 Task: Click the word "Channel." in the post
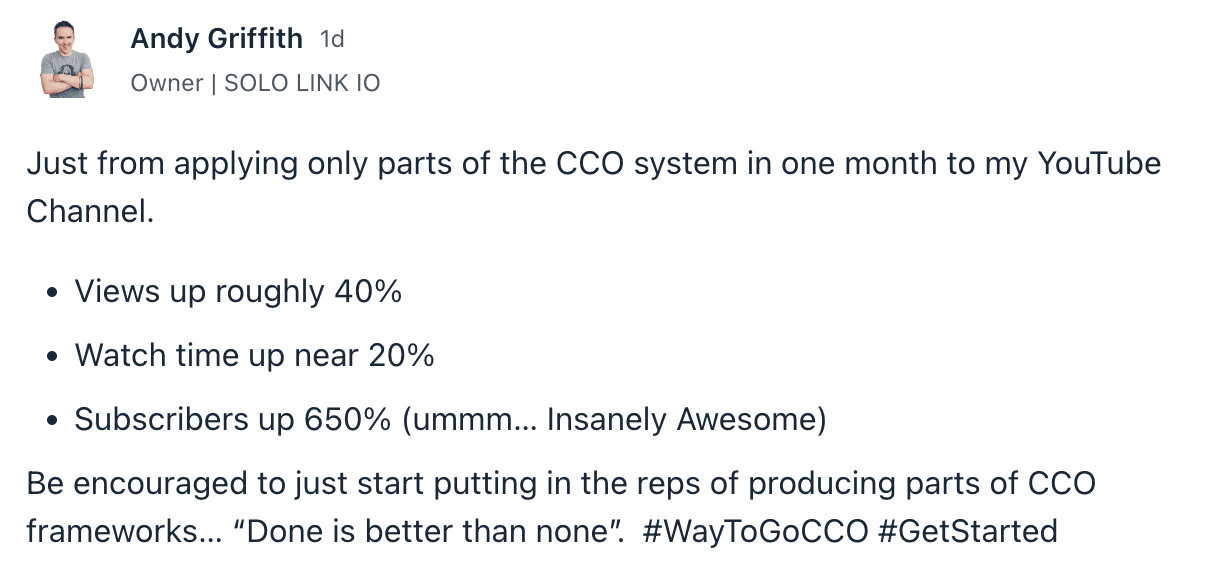(x=90, y=211)
